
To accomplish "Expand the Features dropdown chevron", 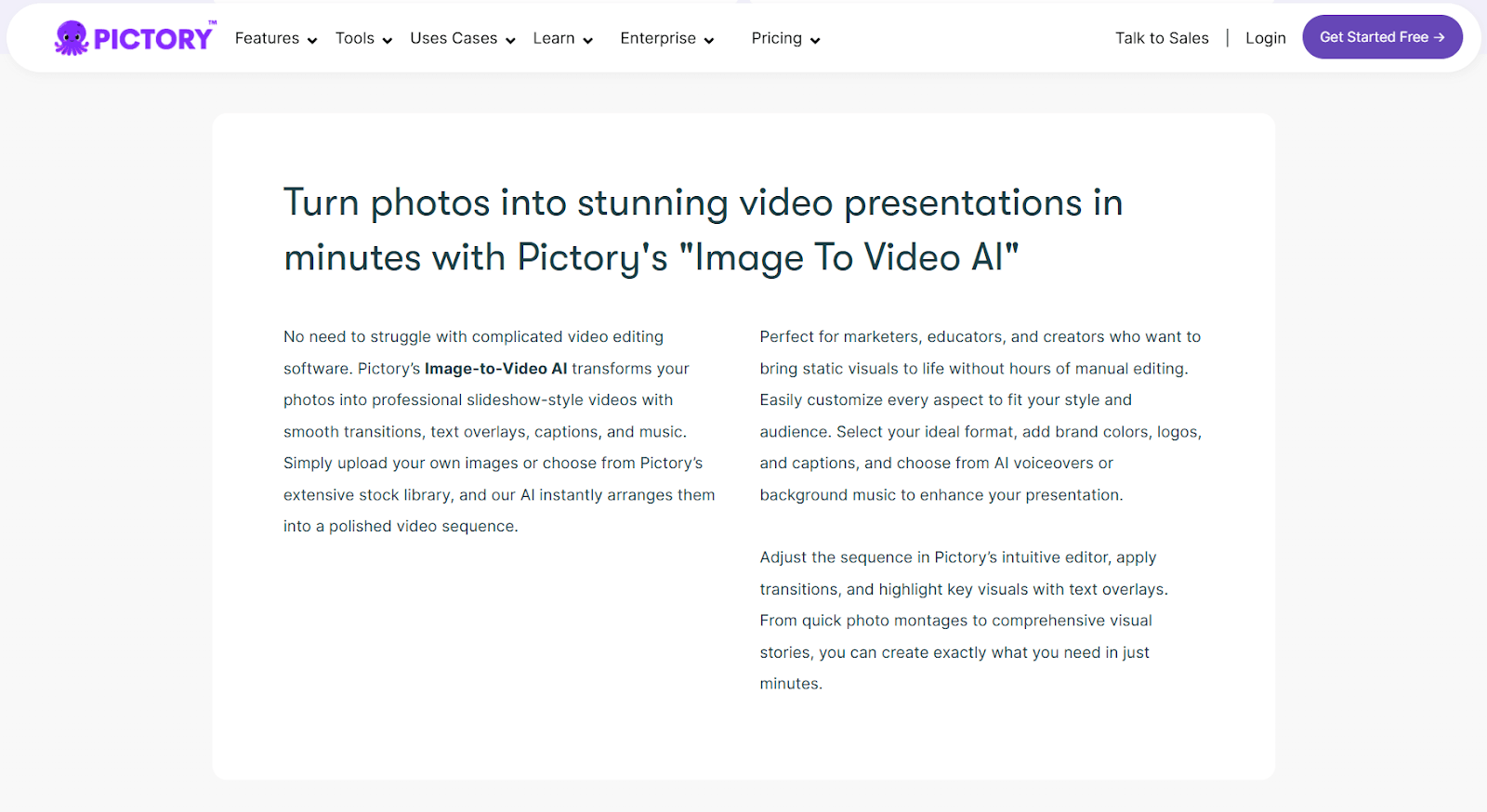I will tap(312, 40).
